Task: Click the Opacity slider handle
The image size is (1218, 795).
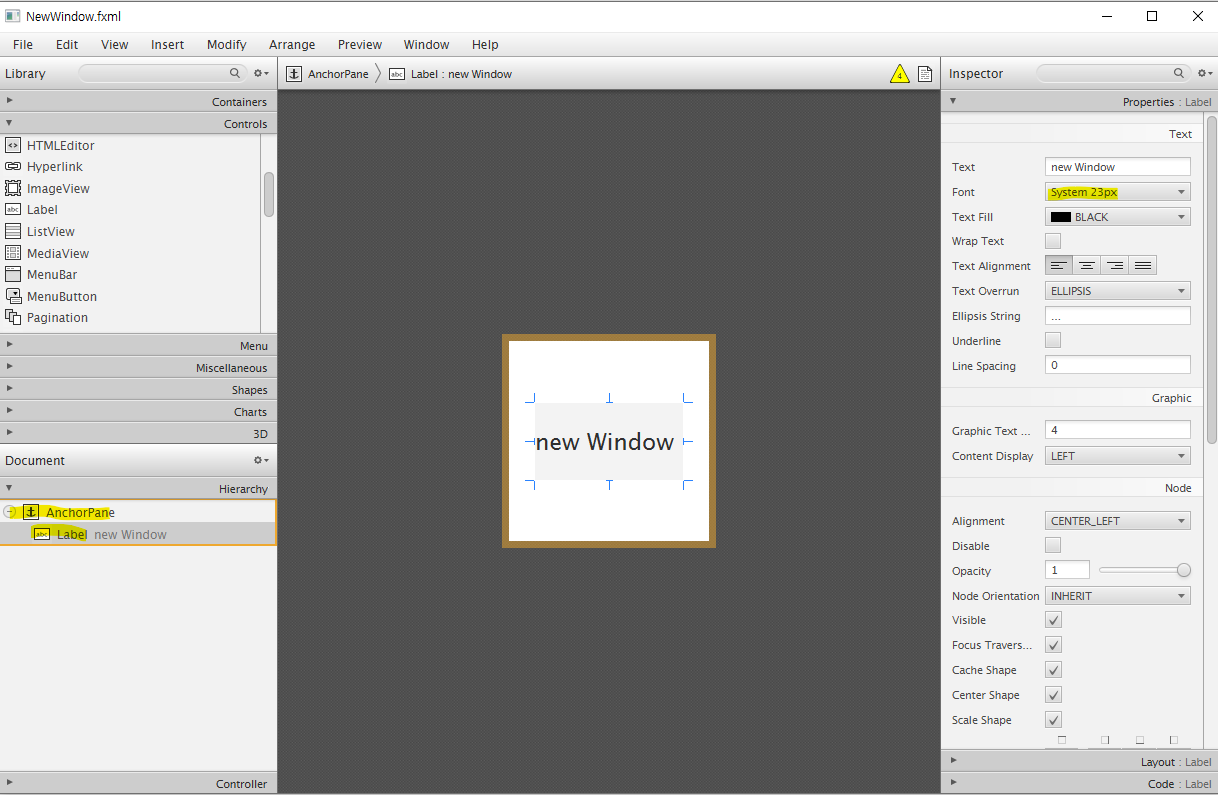Action: tap(1184, 570)
